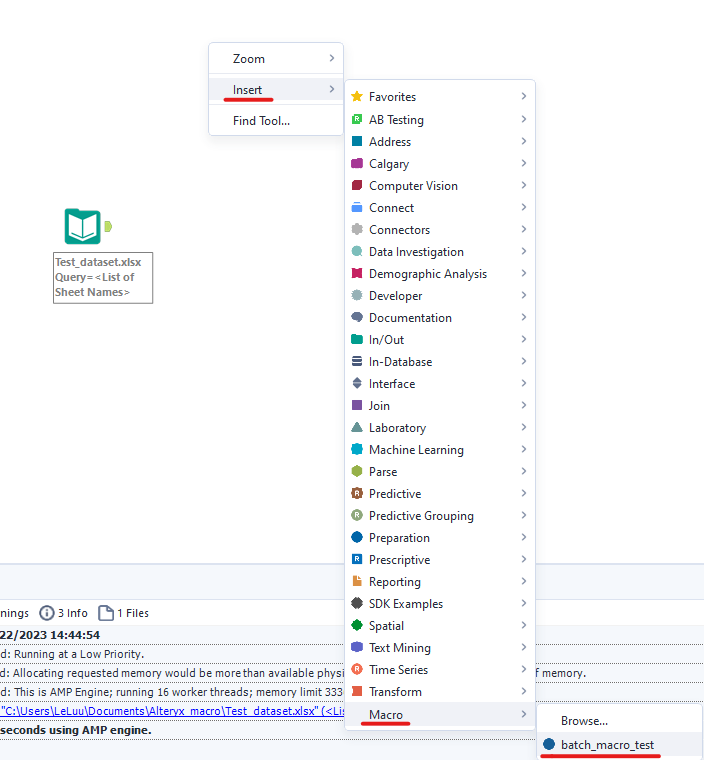
Task: Expand the Preparation submenu chevron
Action: tap(524, 537)
